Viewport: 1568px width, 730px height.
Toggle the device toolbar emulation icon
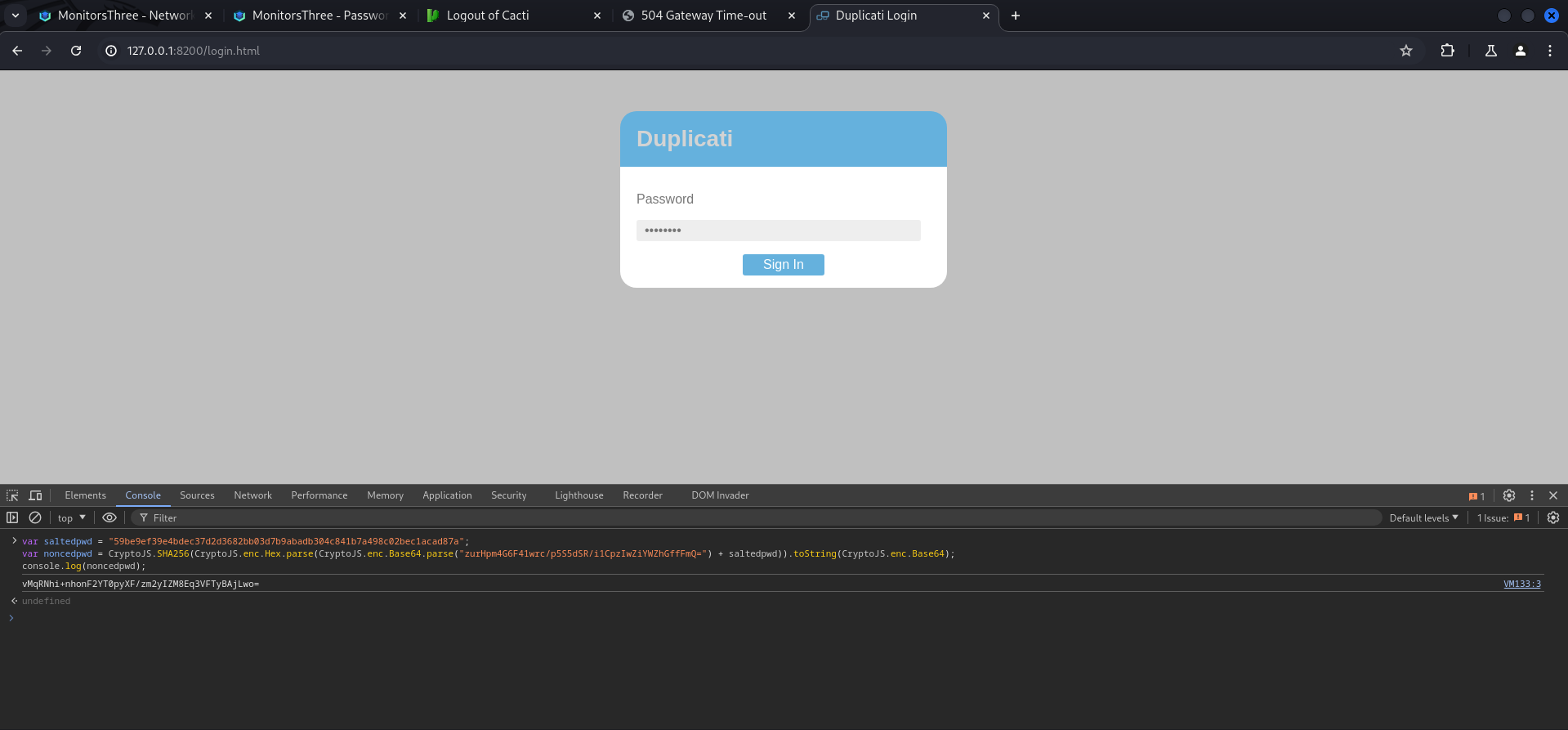(35, 495)
